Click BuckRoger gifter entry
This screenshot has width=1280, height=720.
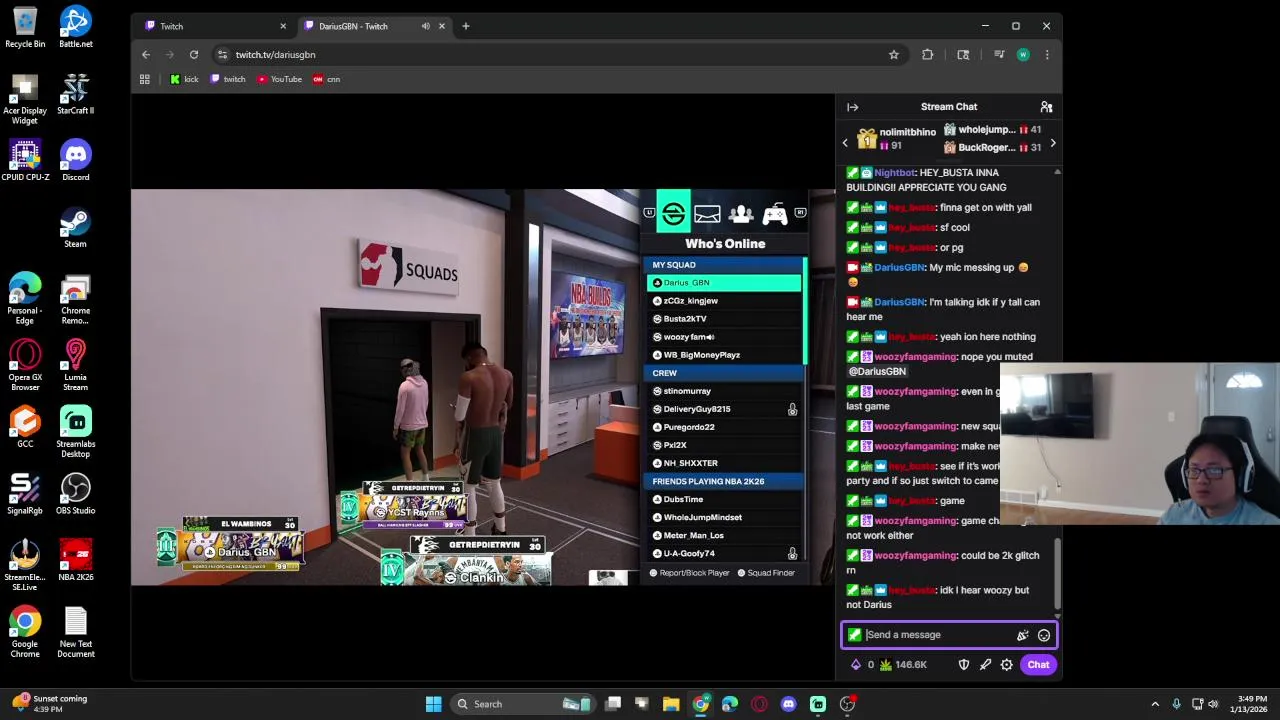click(992, 148)
